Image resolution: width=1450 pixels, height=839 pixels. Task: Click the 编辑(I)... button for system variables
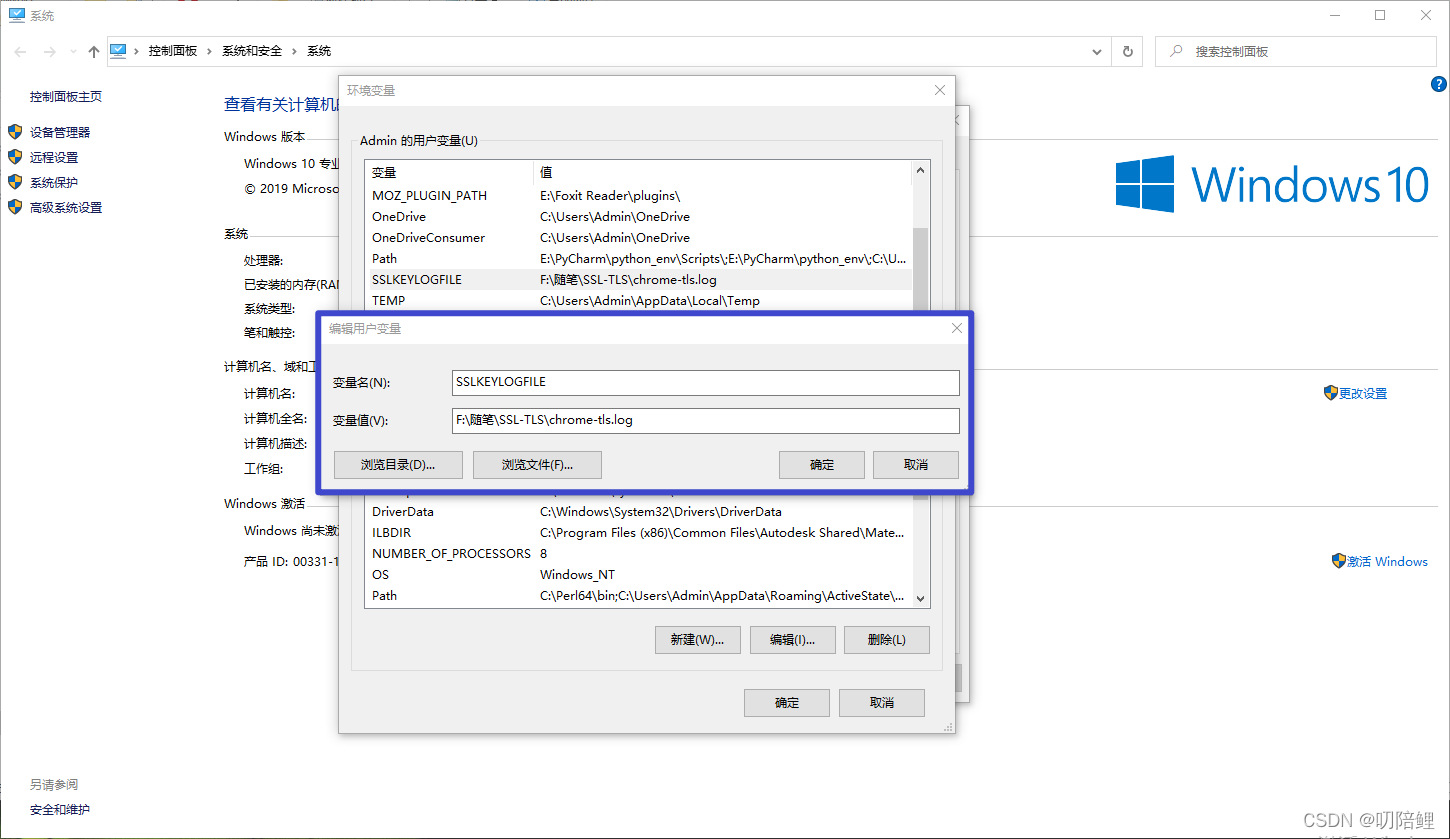792,640
